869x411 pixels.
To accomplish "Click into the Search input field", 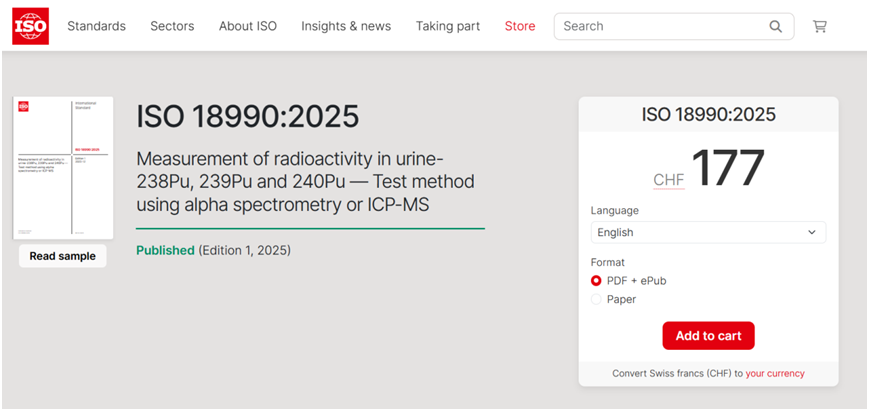I will pyautogui.click(x=660, y=26).
